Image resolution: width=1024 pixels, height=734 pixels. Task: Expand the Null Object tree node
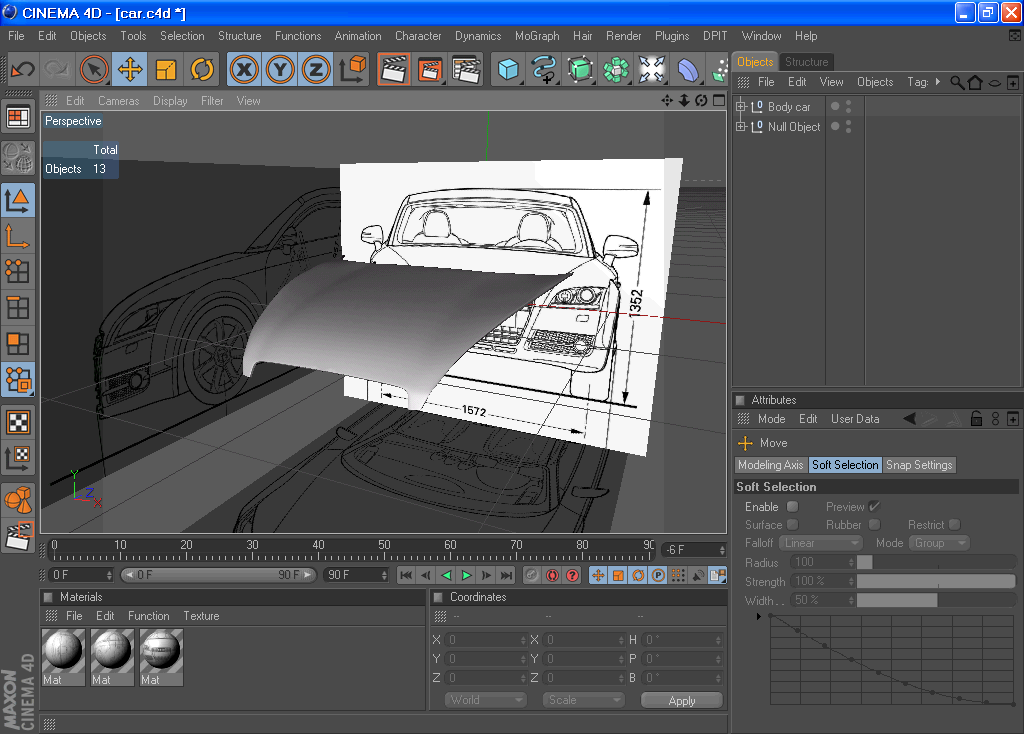pyautogui.click(x=741, y=127)
